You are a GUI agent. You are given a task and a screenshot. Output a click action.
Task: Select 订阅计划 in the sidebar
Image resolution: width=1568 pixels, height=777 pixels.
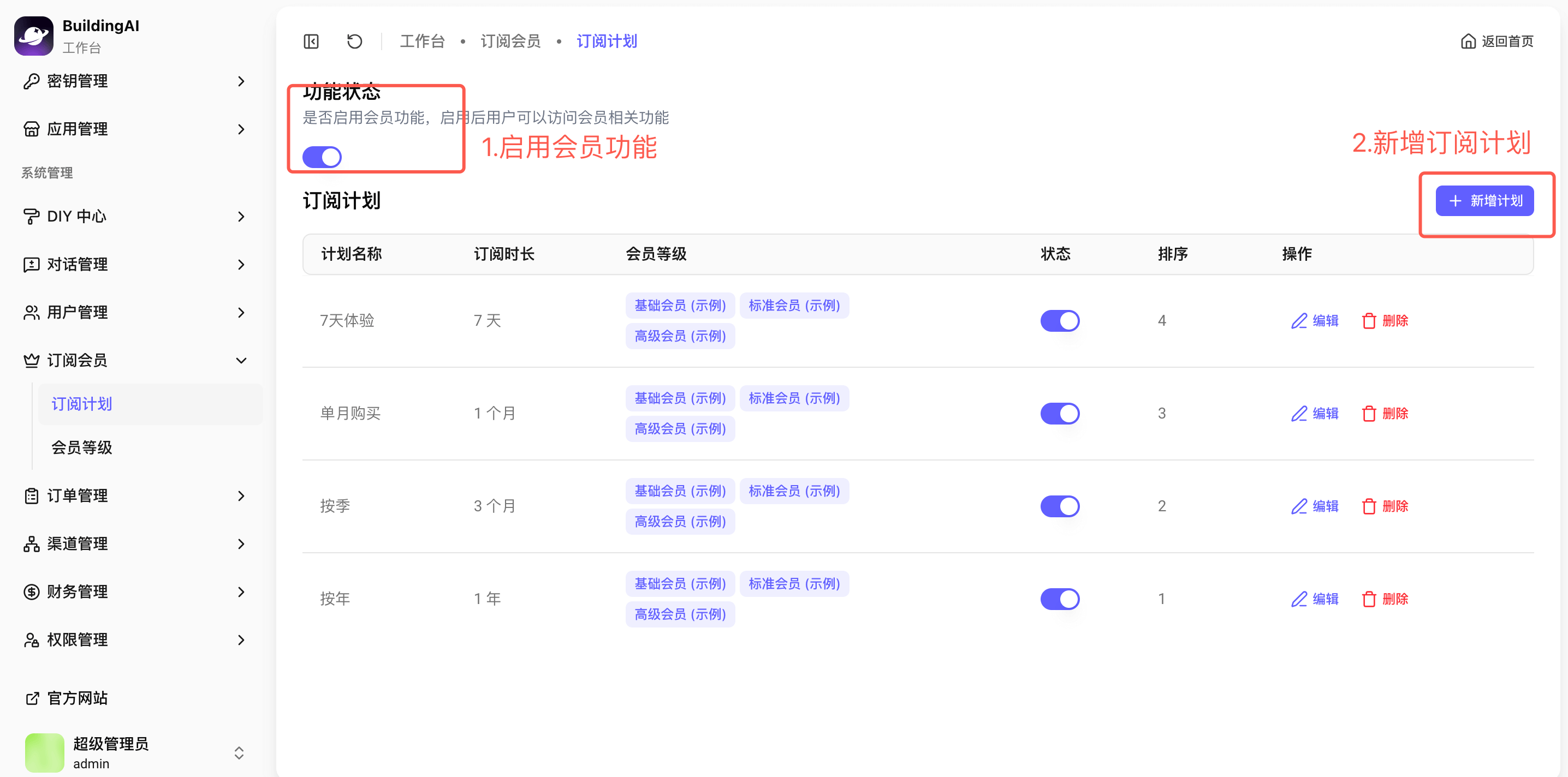click(x=81, y=404)
